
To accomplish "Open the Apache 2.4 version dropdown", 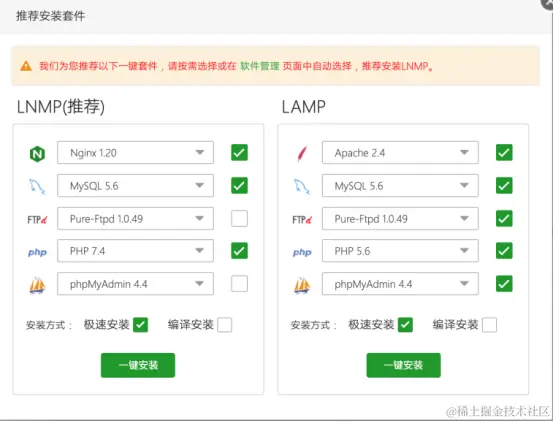I will tap(400, 153).
